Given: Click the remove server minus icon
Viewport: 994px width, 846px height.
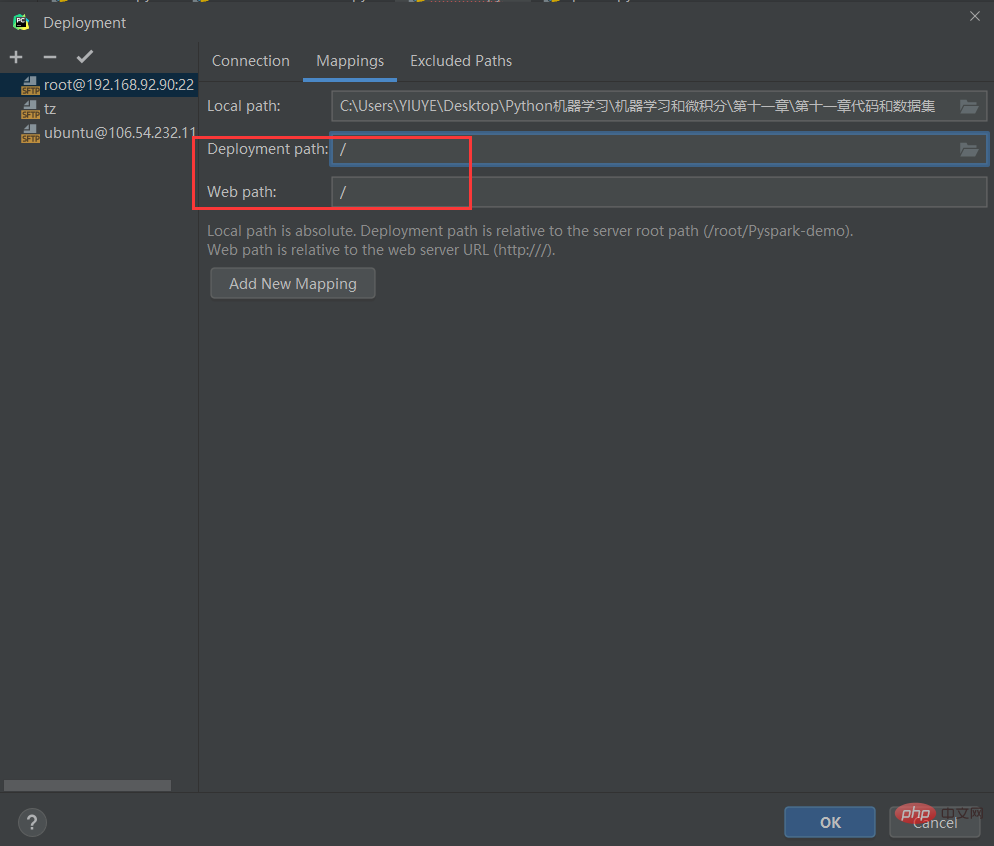Looking at the screenshot, I should [50, 57].
